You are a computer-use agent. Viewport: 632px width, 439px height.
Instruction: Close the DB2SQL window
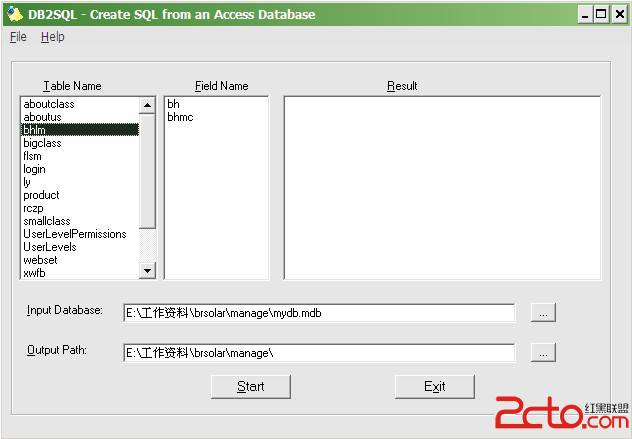tap(620, 15)
